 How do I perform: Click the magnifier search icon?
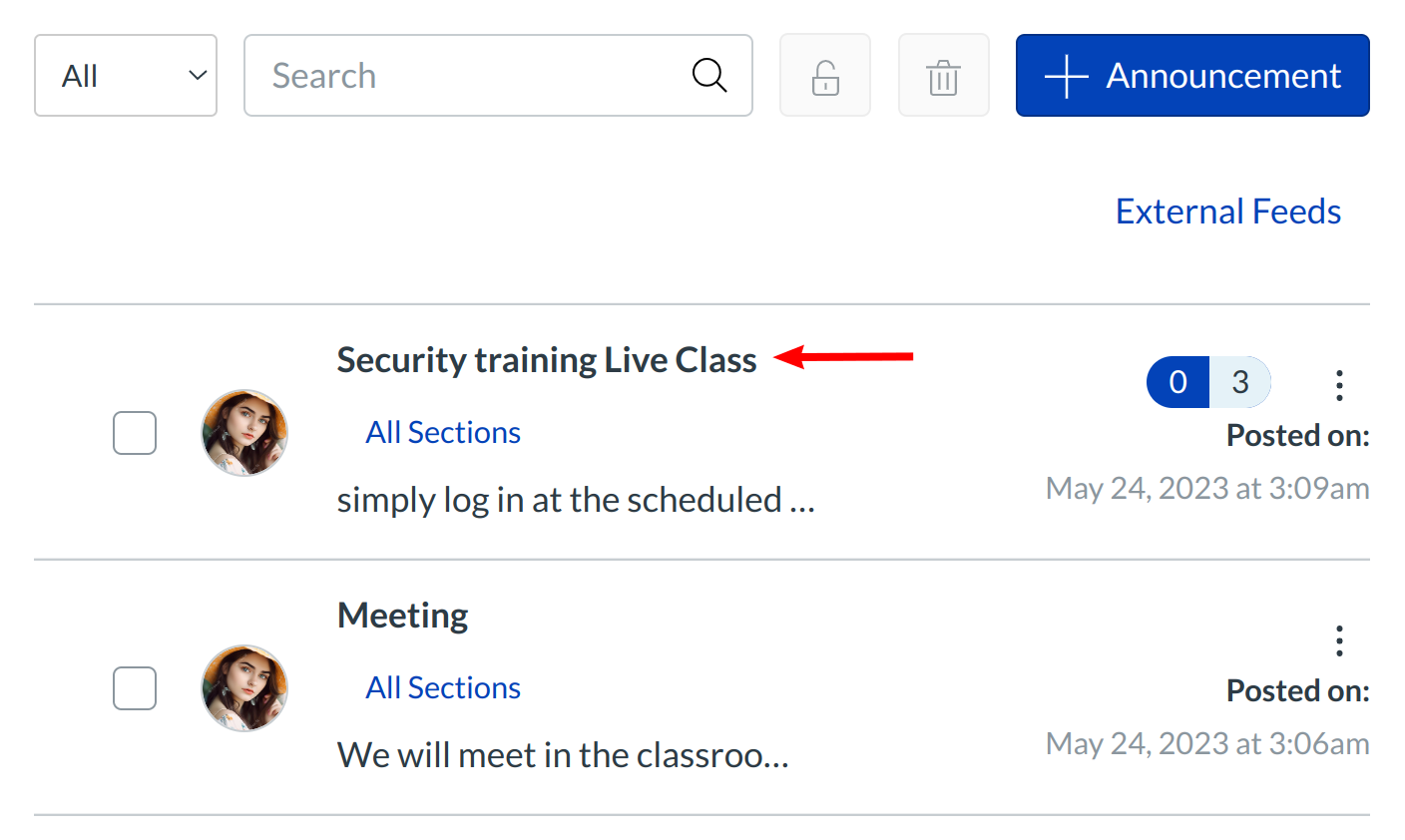[708, 75]
